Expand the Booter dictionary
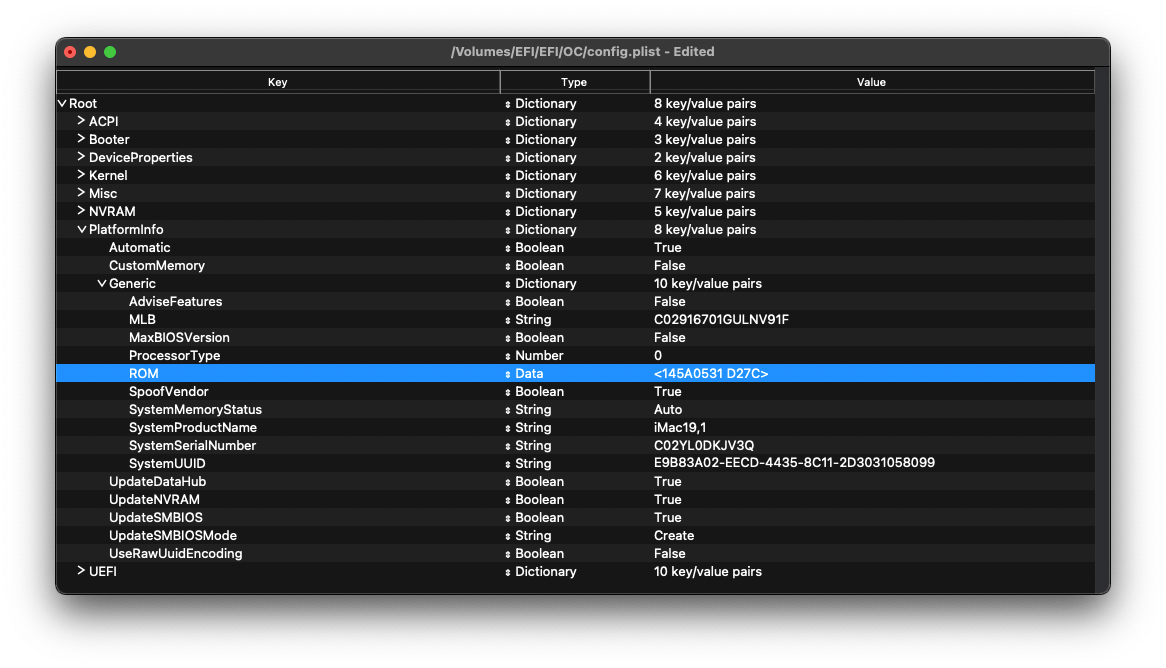The height and width of the screenshot is (668, 1166). coord(81,138)
